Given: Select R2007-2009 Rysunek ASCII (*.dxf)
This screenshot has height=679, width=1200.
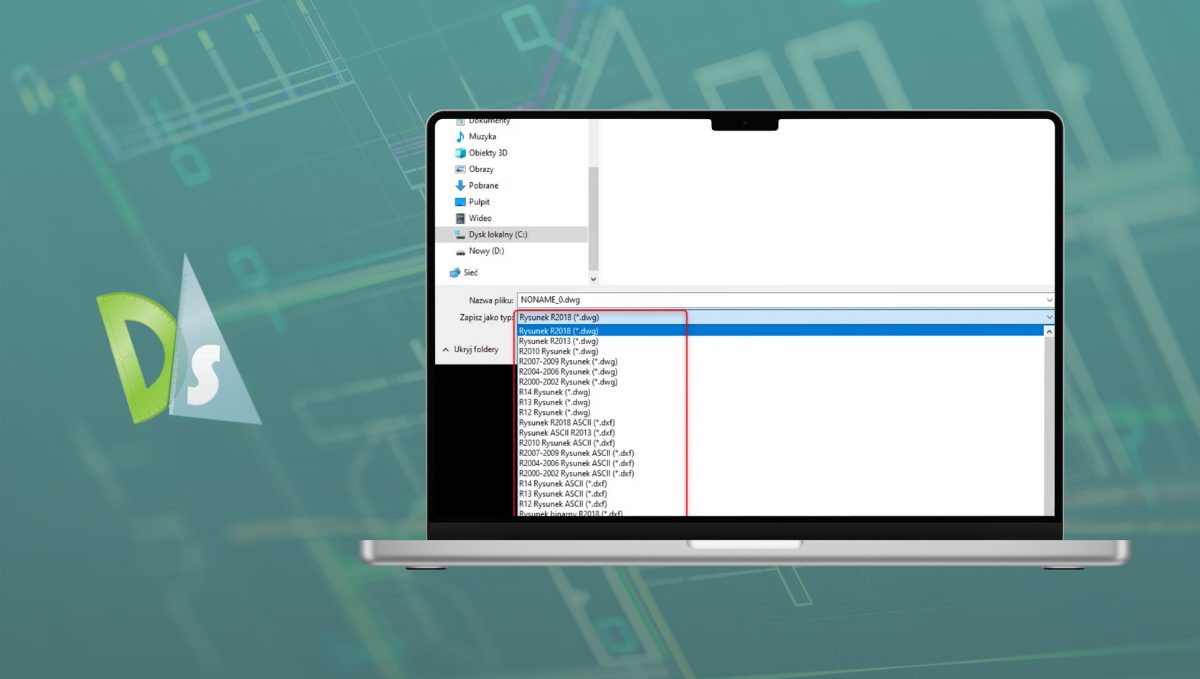Looking at the screenshot, I should pos(576,453).
